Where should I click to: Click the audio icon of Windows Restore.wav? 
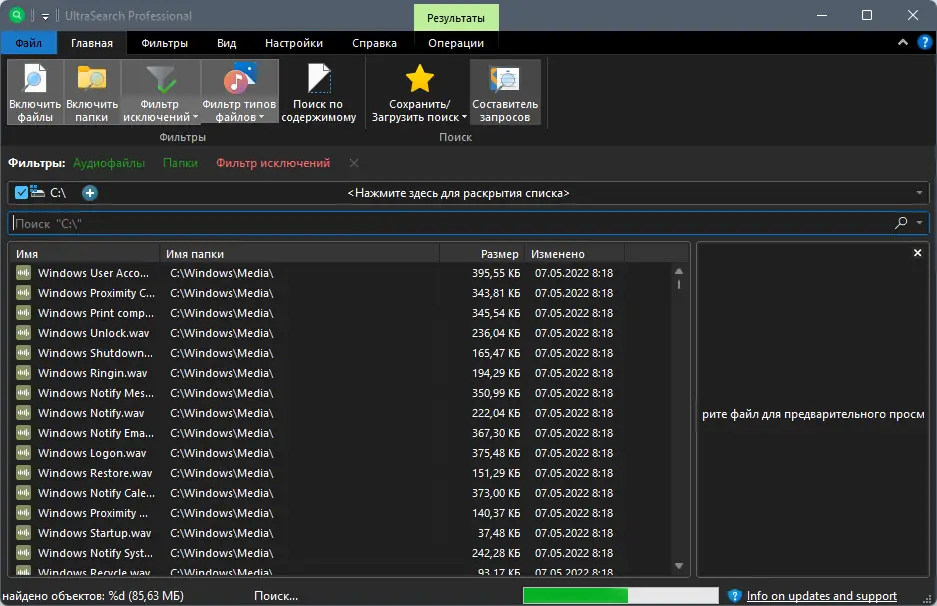pos(23,473)
